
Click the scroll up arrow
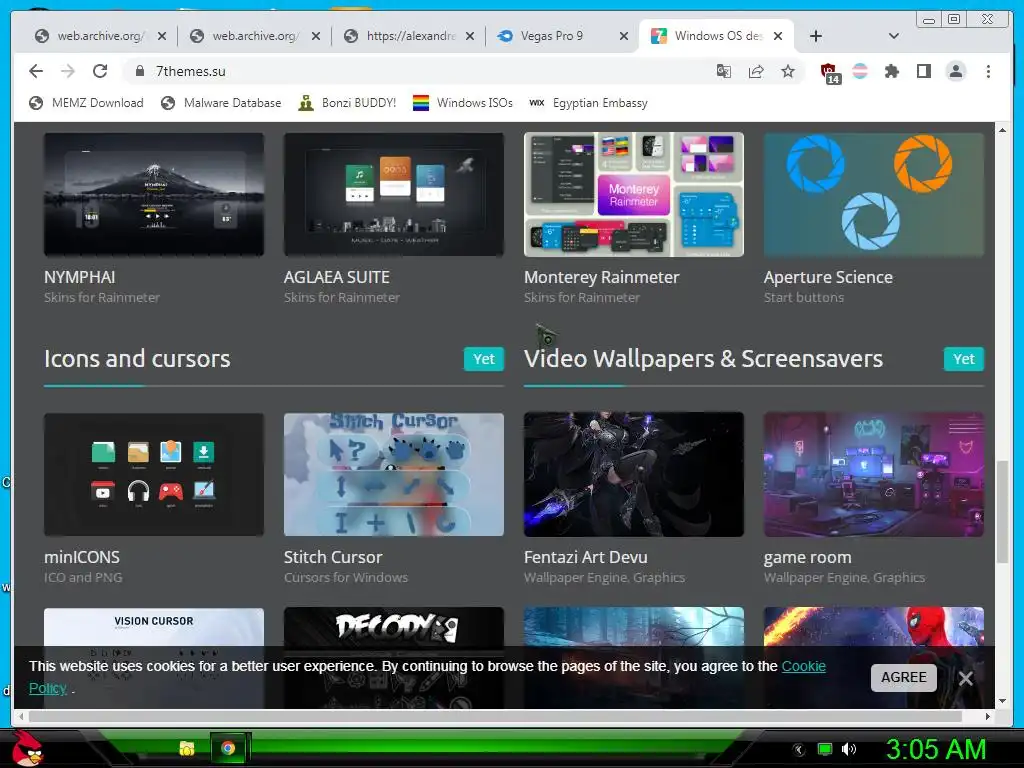pos(1002,130)
